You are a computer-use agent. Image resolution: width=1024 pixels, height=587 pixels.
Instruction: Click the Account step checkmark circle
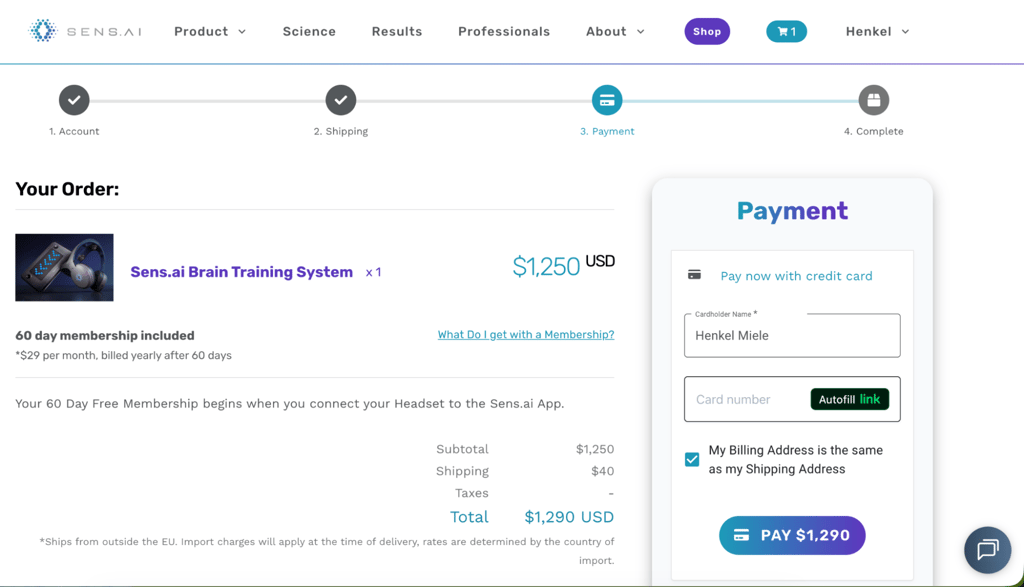point(74,100)
